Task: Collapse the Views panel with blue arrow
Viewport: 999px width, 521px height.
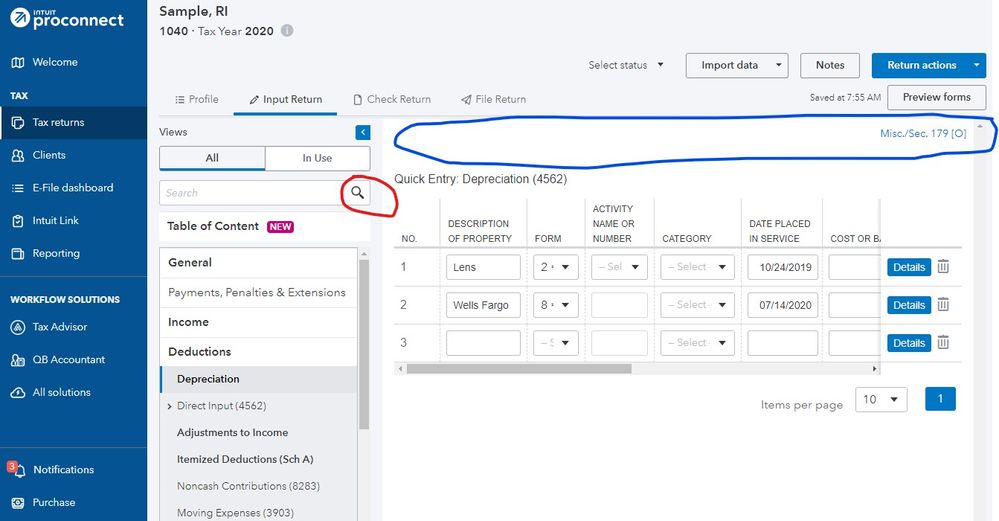Action: tap(363, 132)
